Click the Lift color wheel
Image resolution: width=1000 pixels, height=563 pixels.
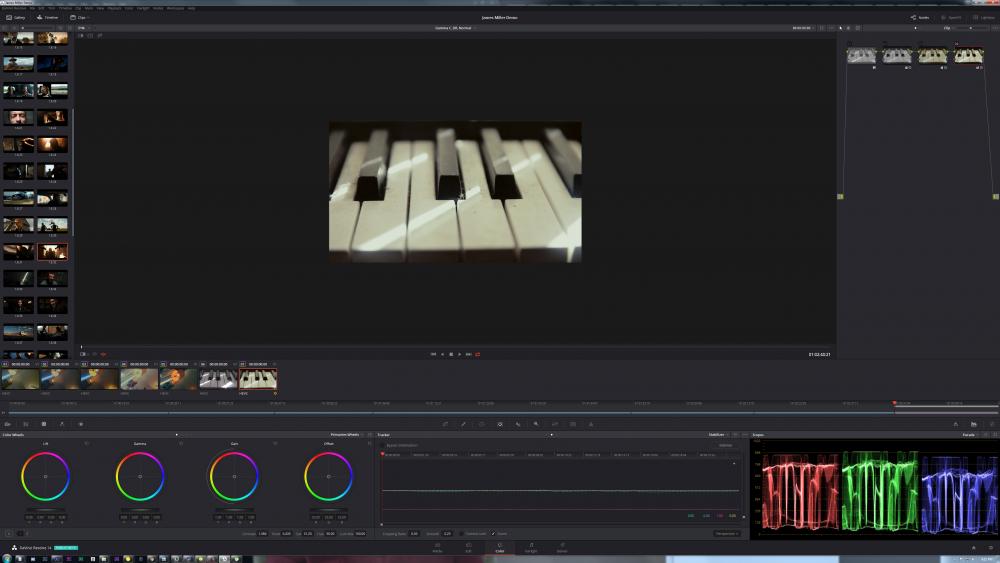[45, 476]
